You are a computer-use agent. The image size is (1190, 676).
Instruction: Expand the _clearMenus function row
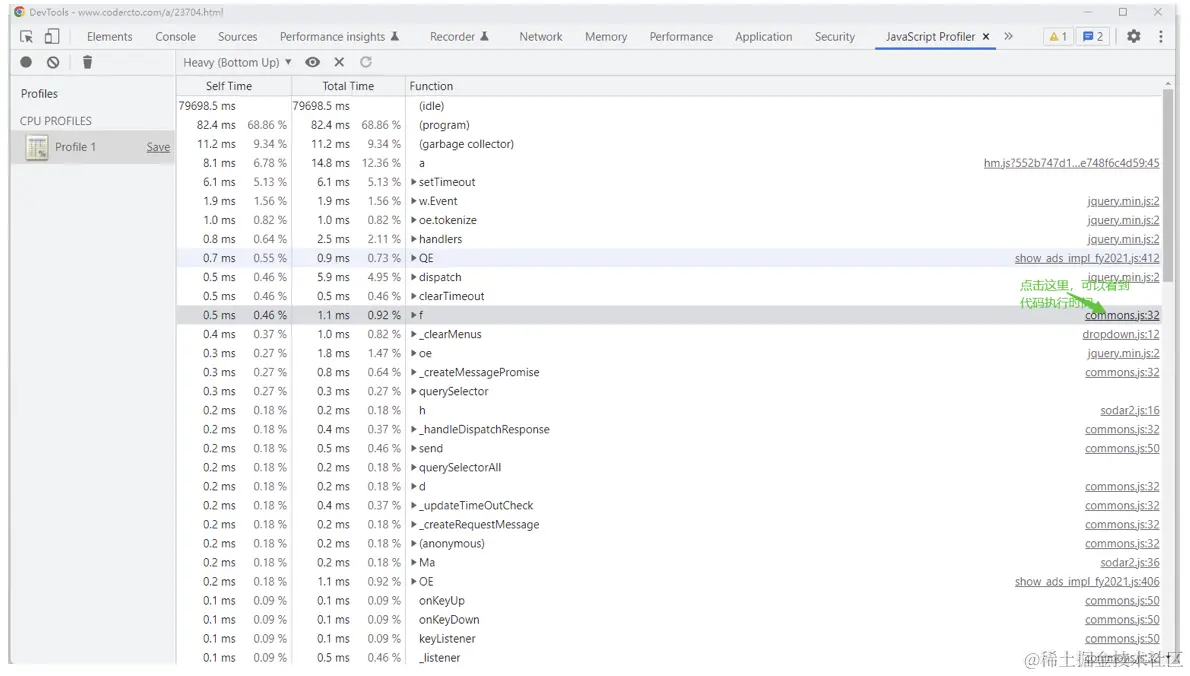coord(414,334)
